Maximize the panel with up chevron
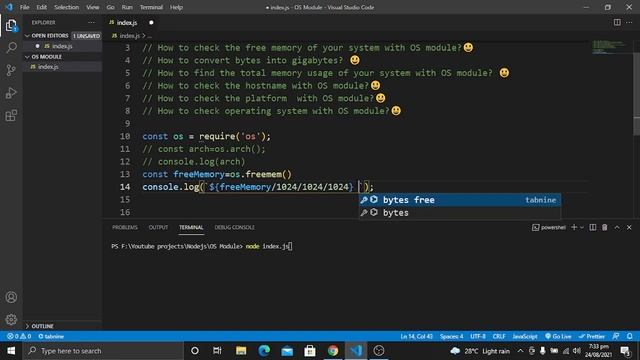Image resolution: width=640 pixels, height=360 pixels. (617, 227)
